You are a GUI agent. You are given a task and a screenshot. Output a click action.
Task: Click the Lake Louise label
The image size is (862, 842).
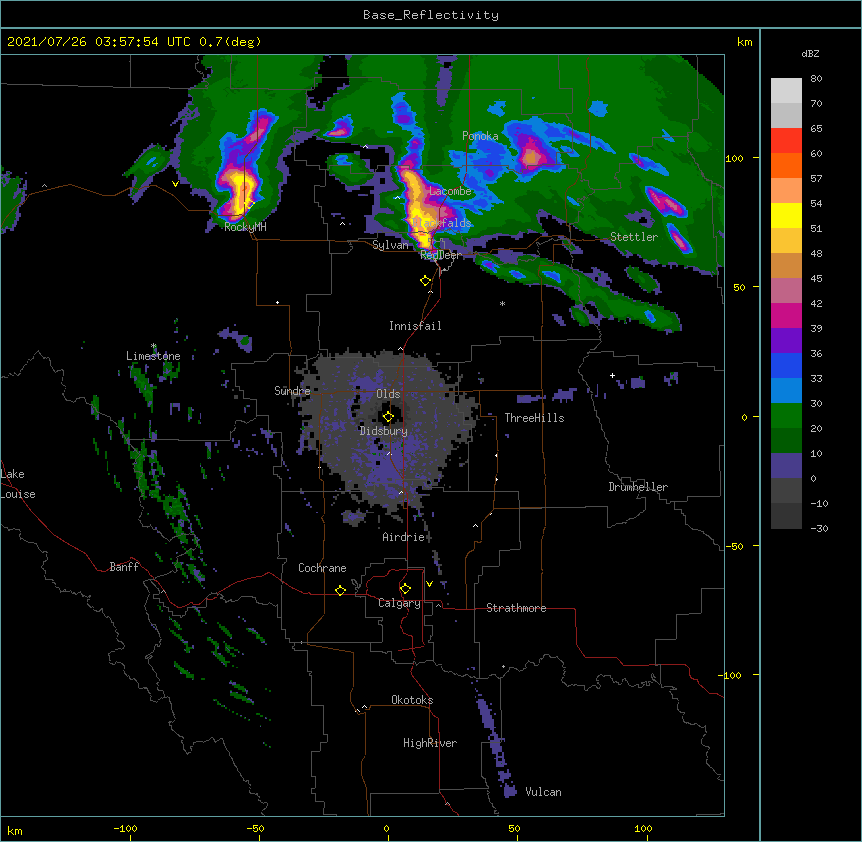click(18, 484)
